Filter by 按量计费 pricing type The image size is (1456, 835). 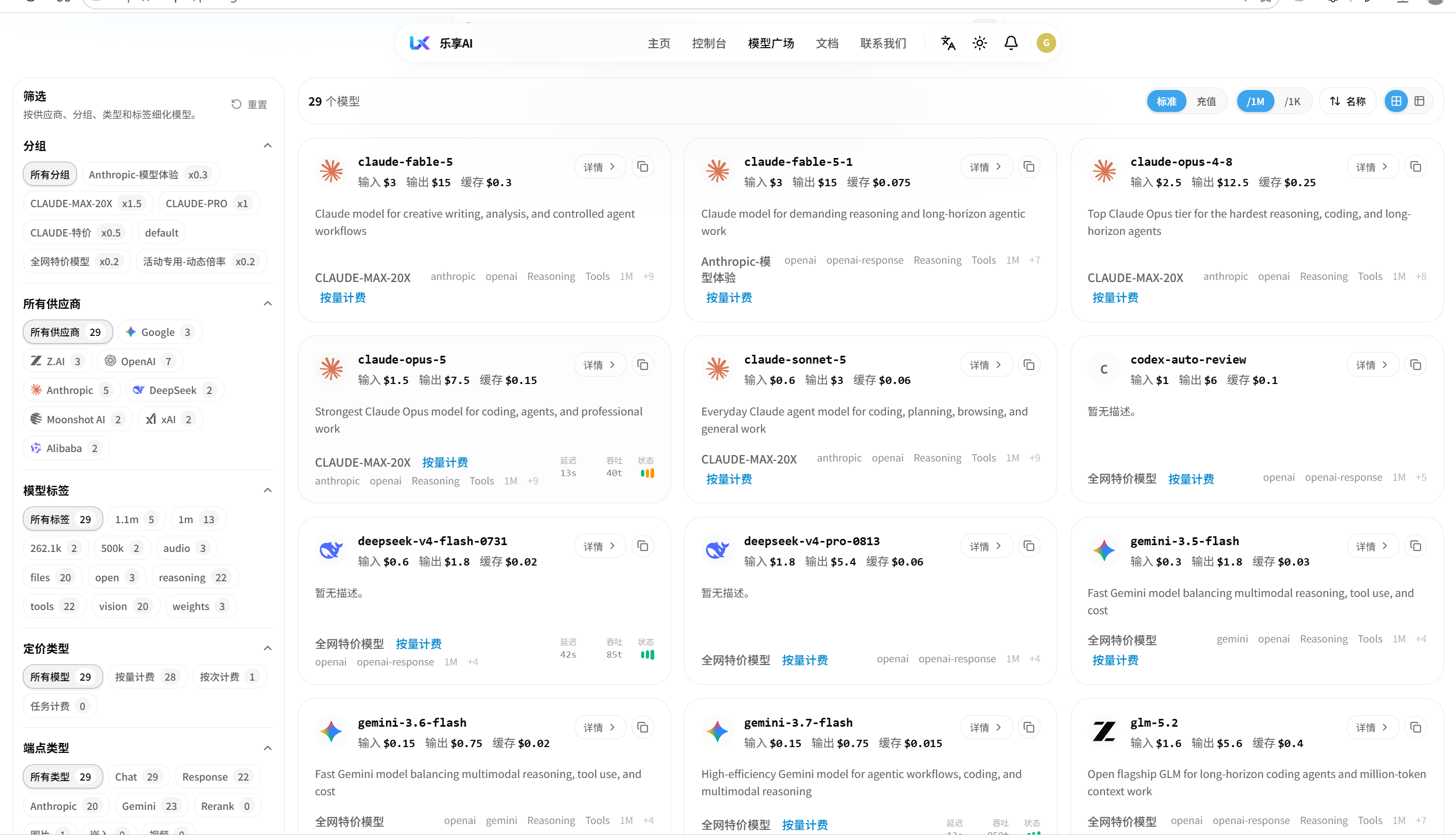(148, 676)
